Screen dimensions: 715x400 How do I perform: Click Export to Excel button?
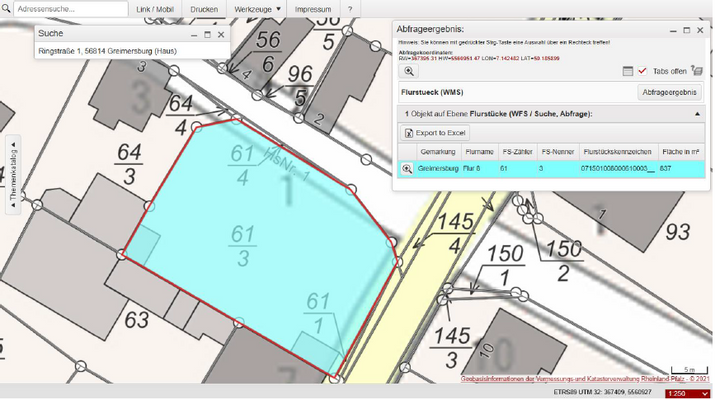(x=435, y=133)
